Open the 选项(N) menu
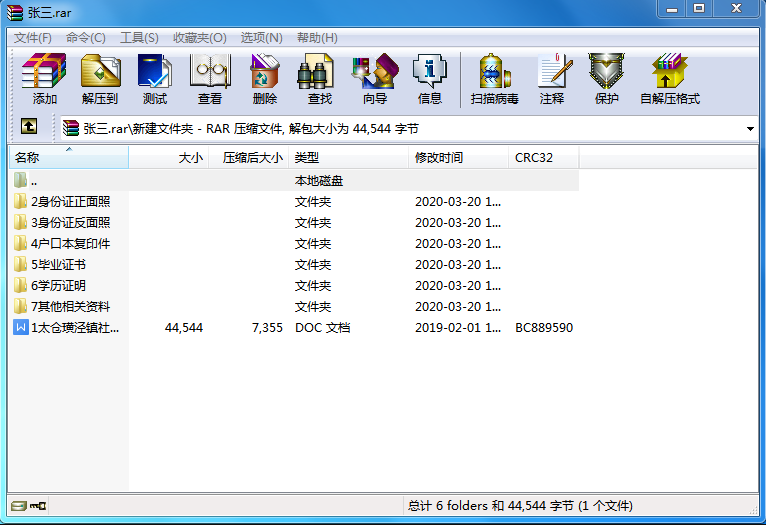Image resolution: width=766 pixels, height=525 pixels. pos(261,38)
